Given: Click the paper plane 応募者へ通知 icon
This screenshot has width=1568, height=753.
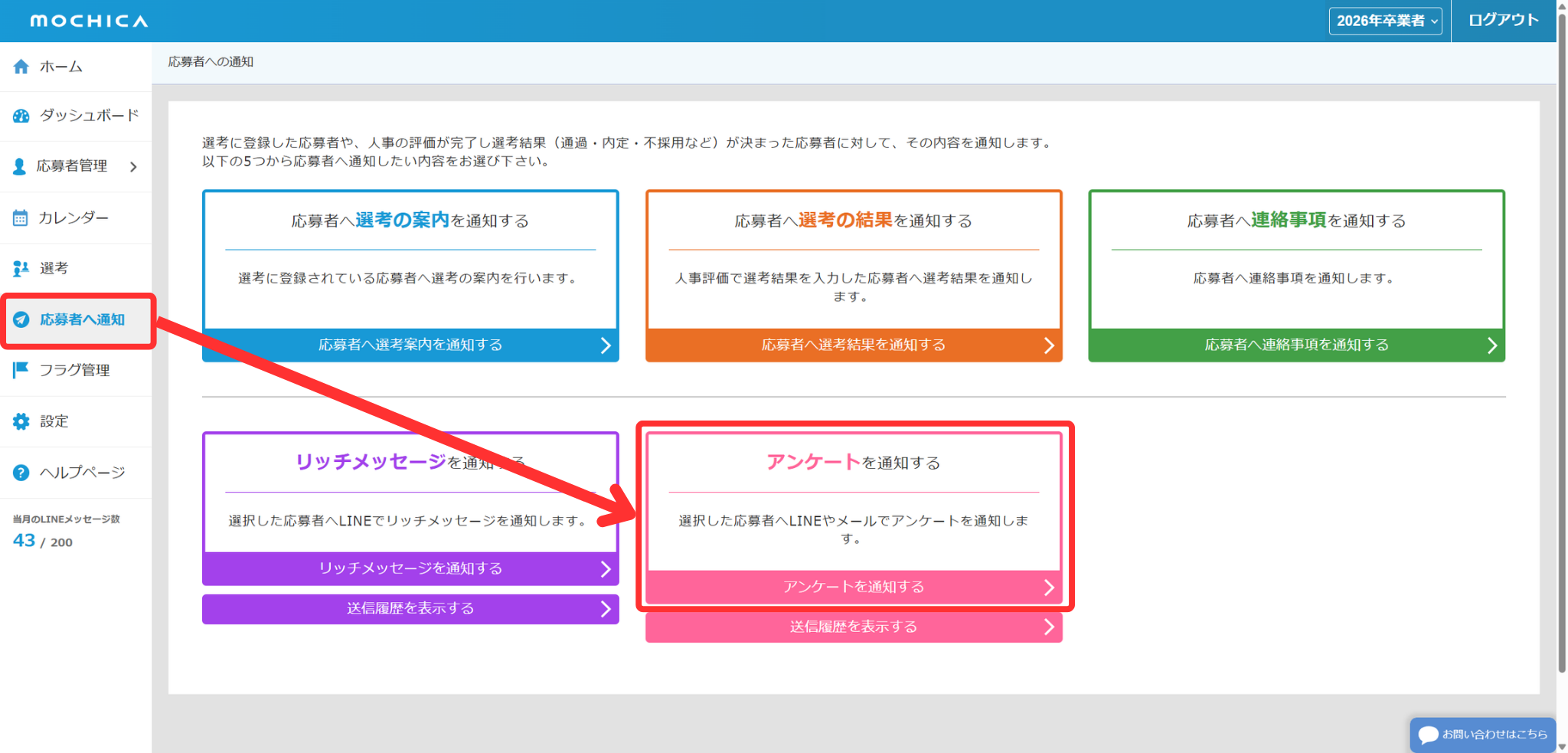Looking at the screenshot, I should (21, 319).
